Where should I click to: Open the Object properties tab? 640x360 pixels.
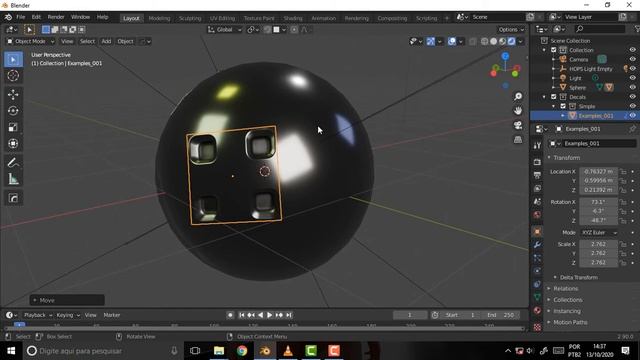[537, 231]
